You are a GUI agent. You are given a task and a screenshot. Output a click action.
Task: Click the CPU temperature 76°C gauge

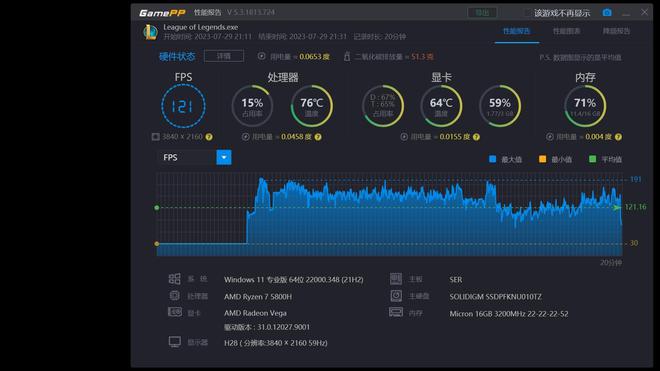(x=311, y=106)
